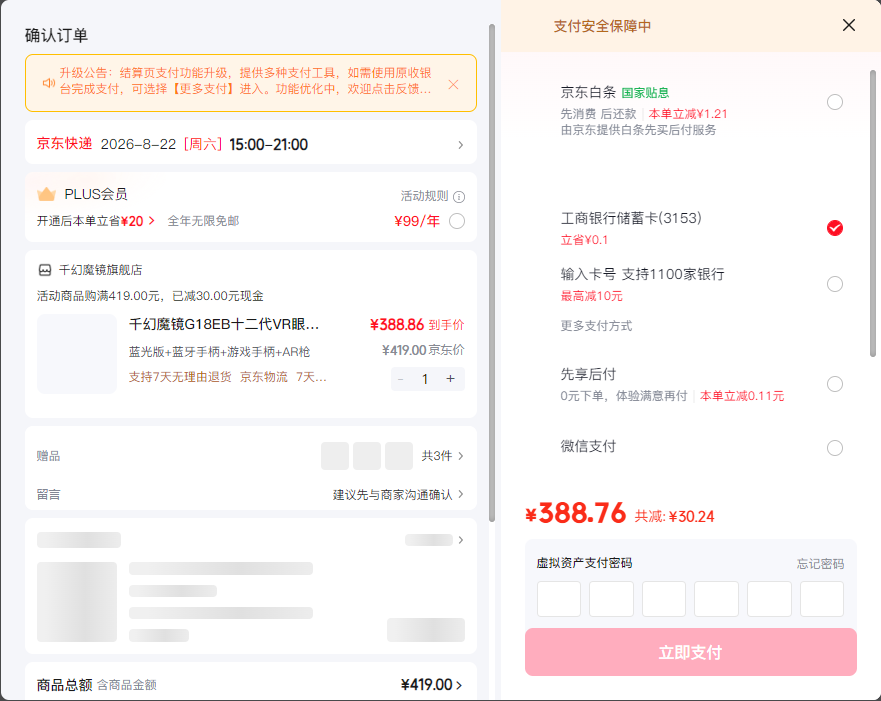
Task: Open product title 千幻魔镜G18EB十二代VR眼
Action: pyautogui.click(x=224, y=324)
